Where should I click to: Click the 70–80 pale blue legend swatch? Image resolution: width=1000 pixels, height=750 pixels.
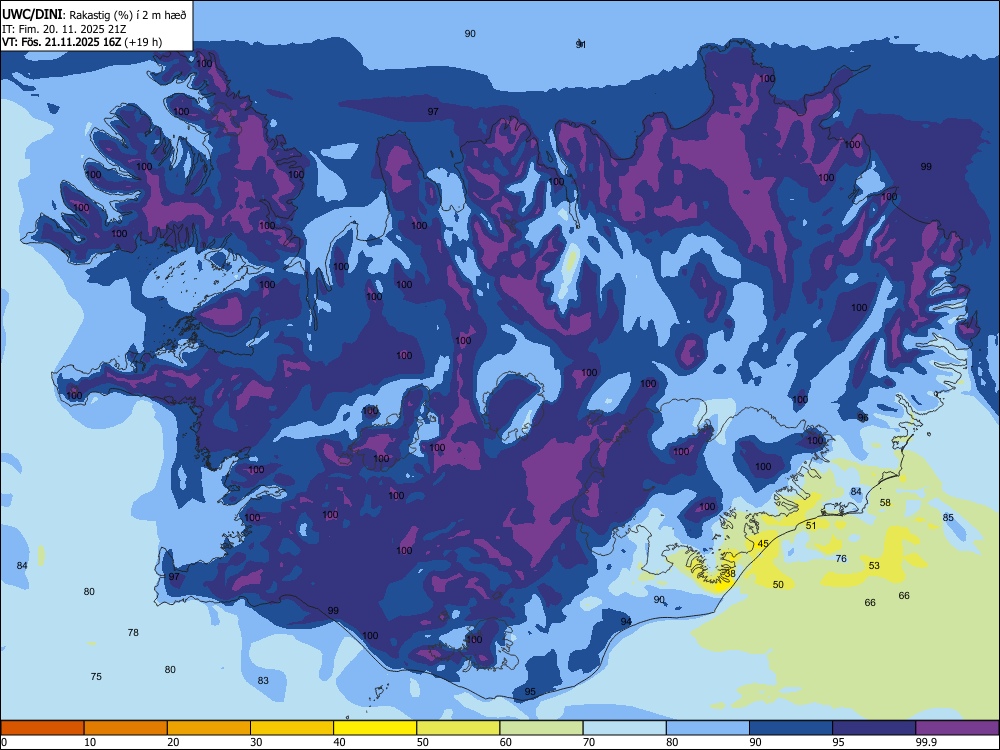(x=624, y=728)
